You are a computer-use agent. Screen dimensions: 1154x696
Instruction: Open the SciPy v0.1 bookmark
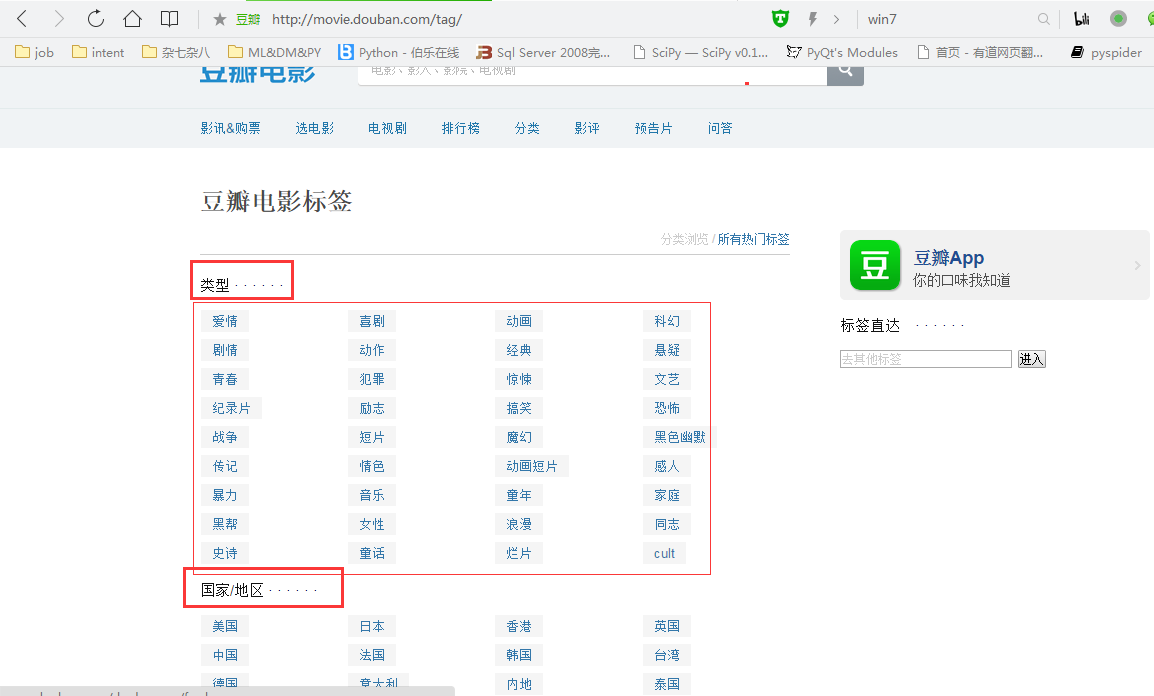click(x=701, y=52)
